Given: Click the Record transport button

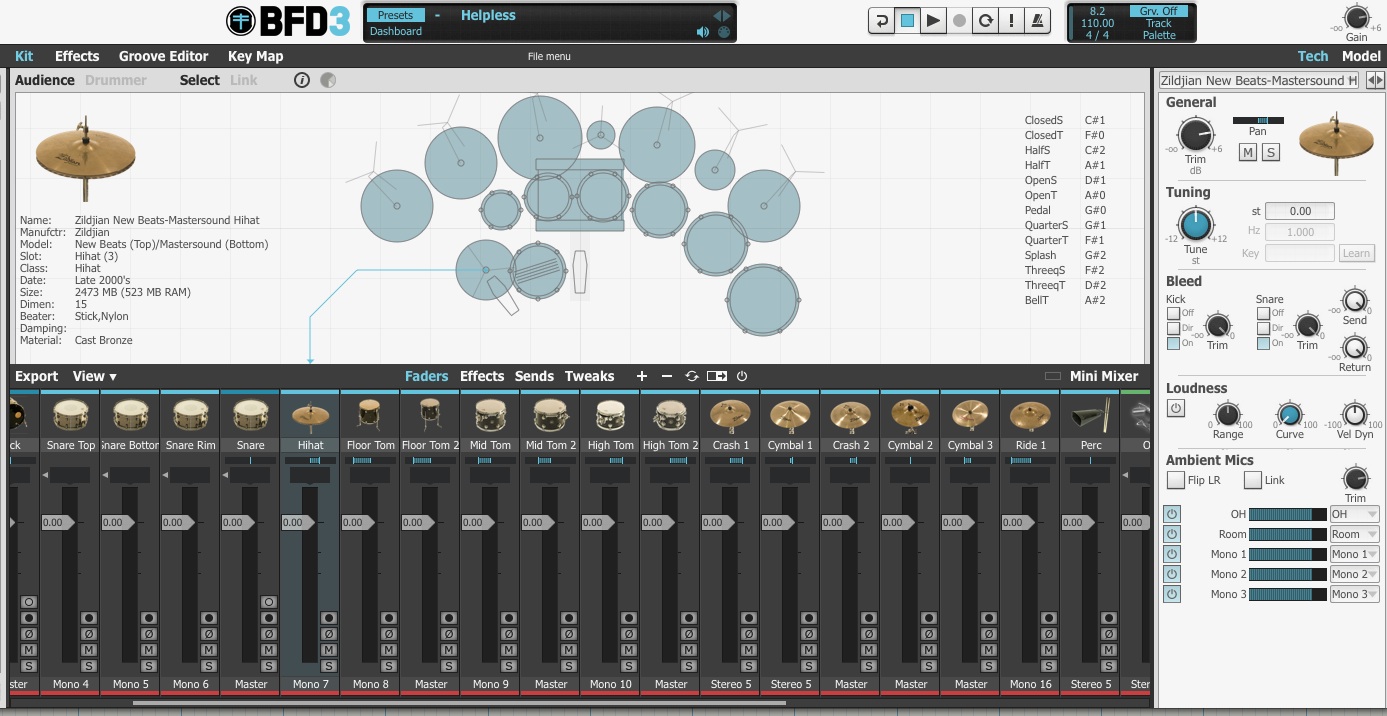Looking at the screenshot, I should tap(959, 20).
